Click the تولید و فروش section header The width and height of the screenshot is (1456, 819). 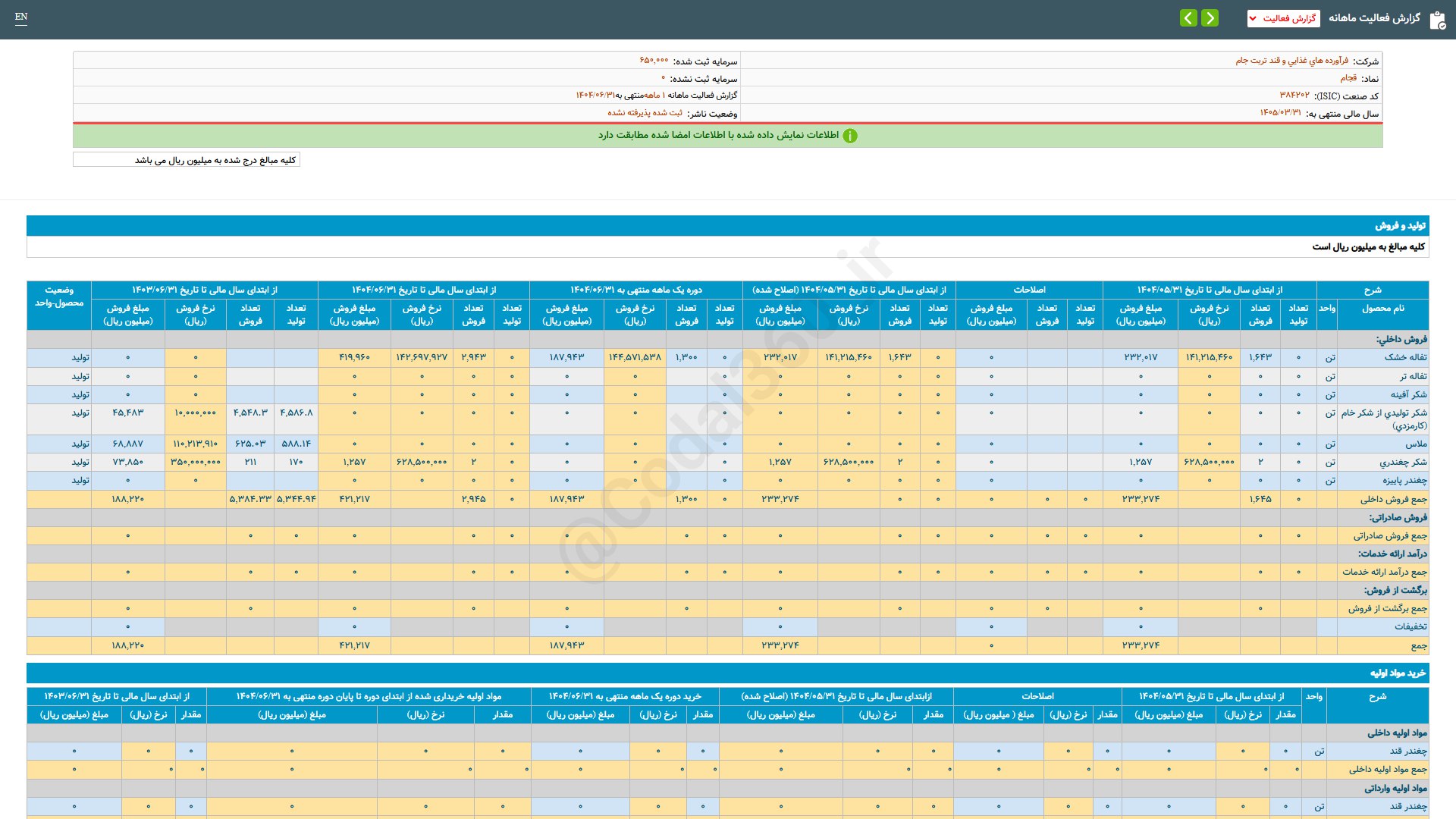1400,226
